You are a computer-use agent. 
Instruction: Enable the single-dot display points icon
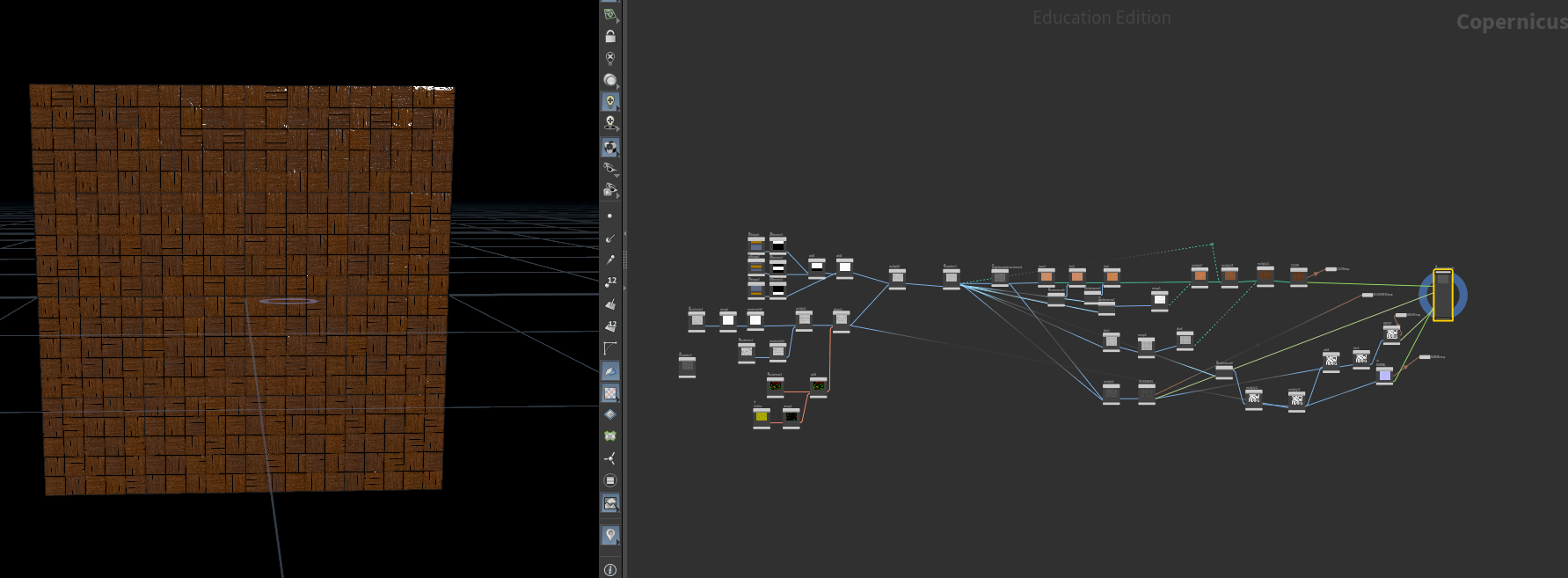[x=610, y=216]
